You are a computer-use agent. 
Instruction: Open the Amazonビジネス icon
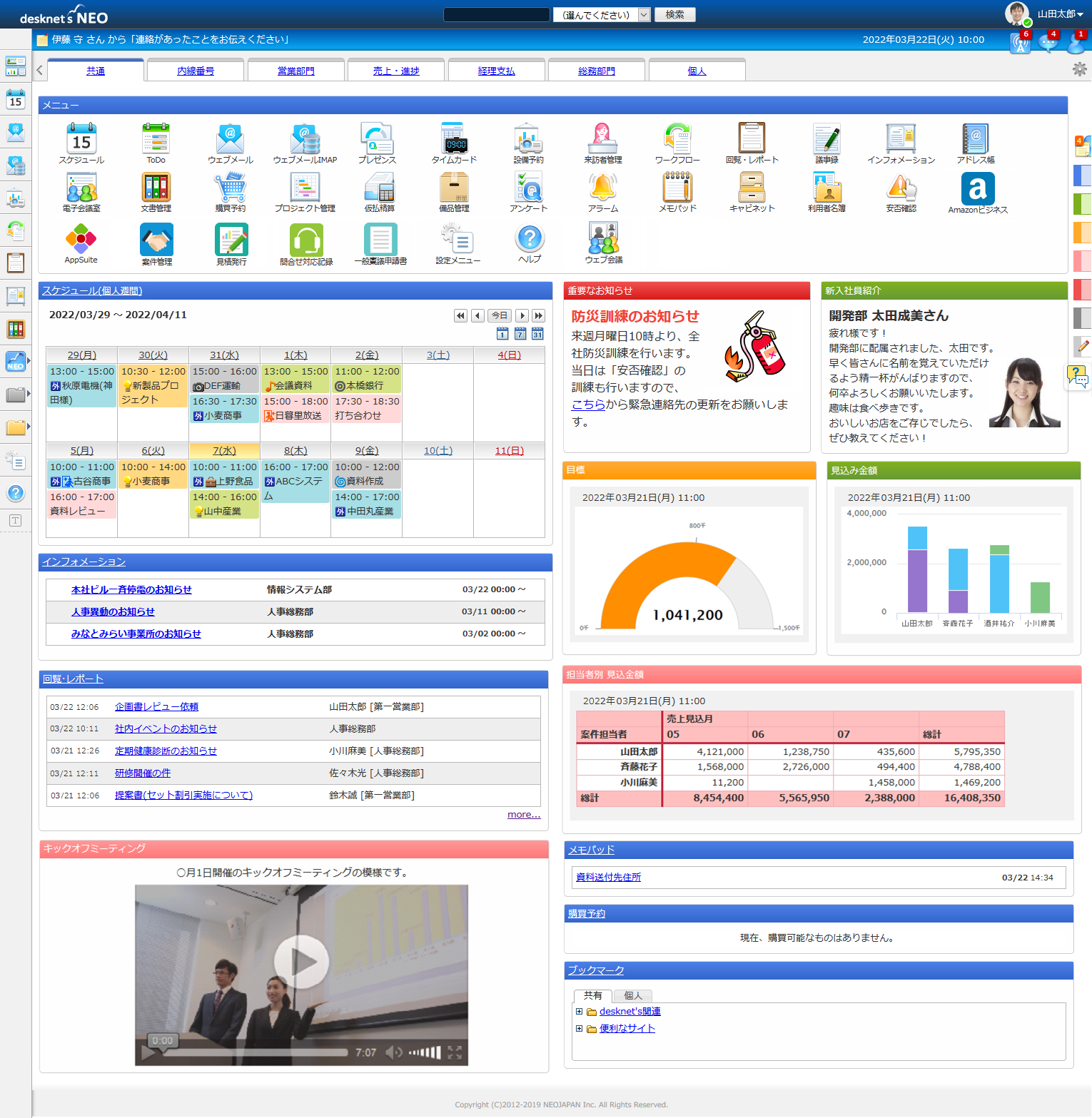[977, 189]
